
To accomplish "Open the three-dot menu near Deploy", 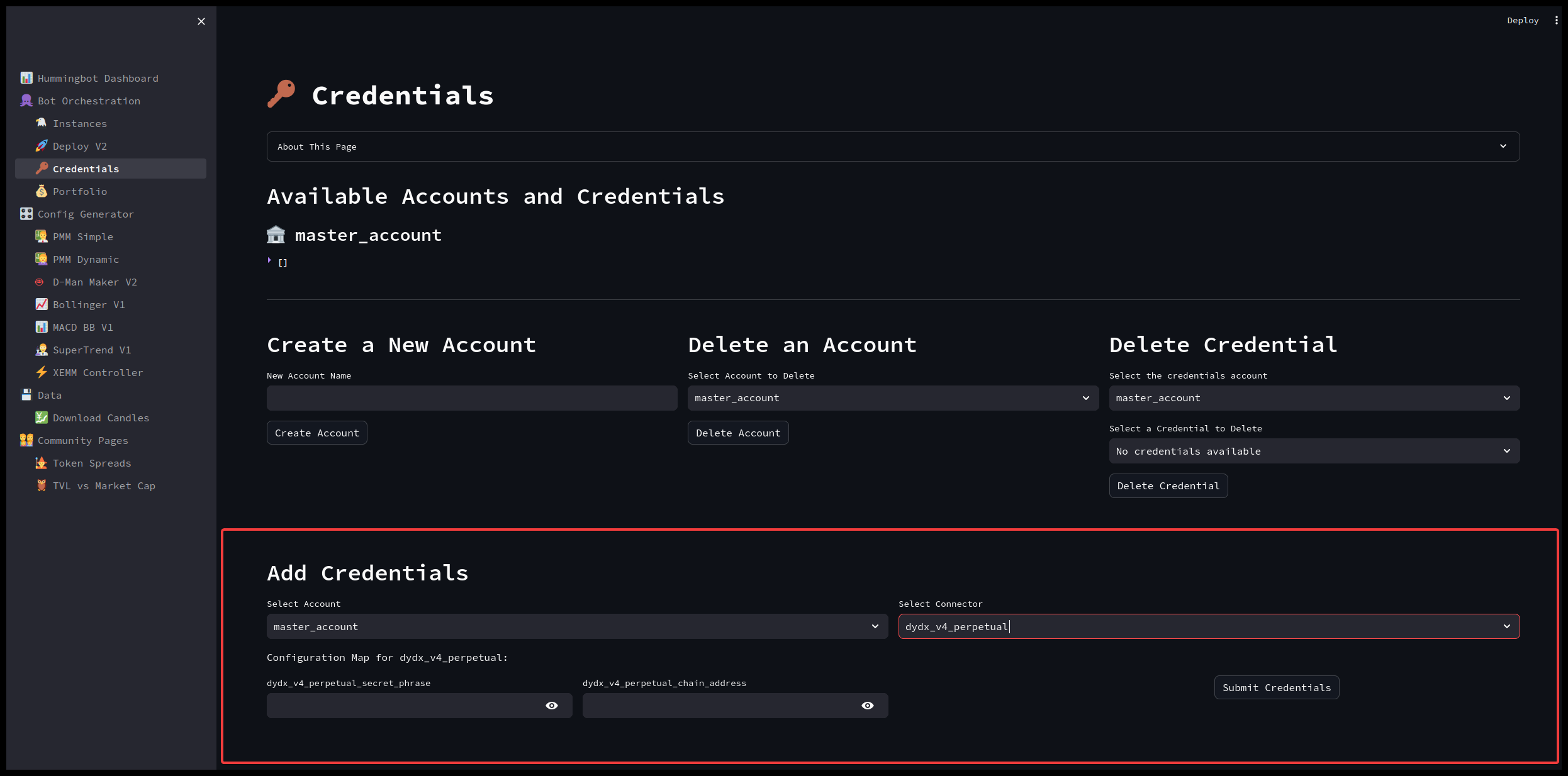I will (x=1556, y=20).
